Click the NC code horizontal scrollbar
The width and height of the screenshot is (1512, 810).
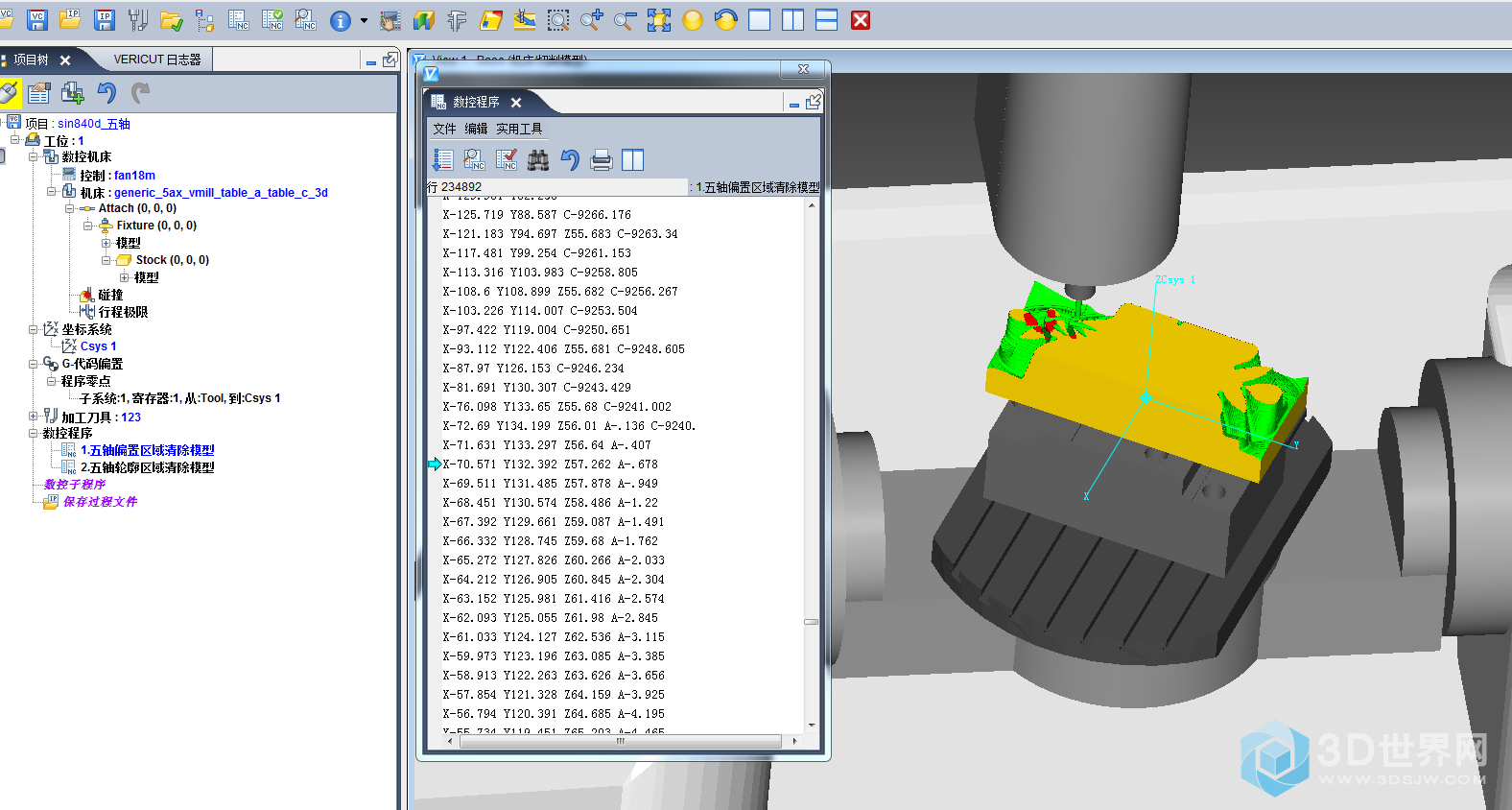click(x=621, y=741)
